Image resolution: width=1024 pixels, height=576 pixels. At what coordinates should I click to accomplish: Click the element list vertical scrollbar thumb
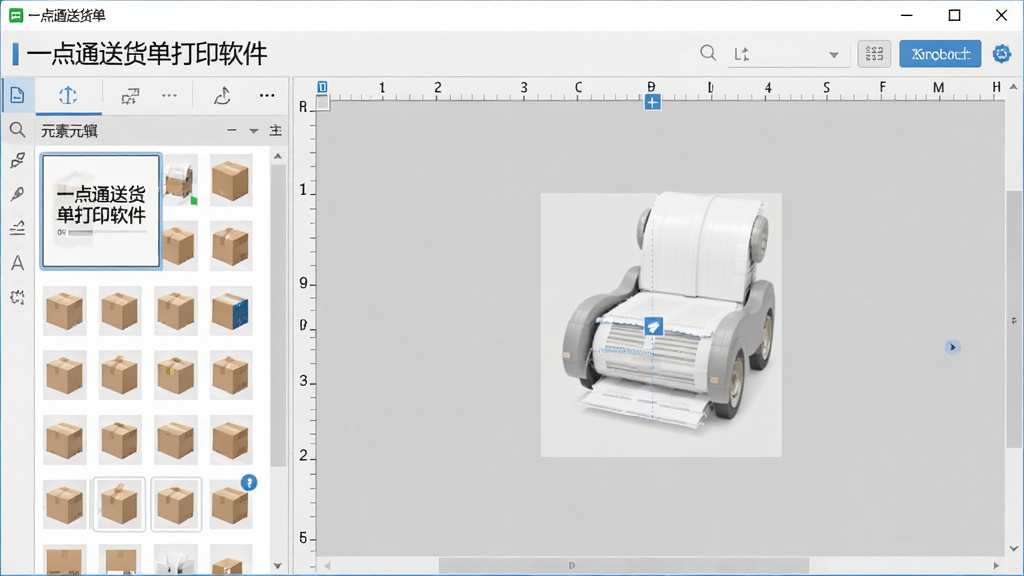coord(278,315)
